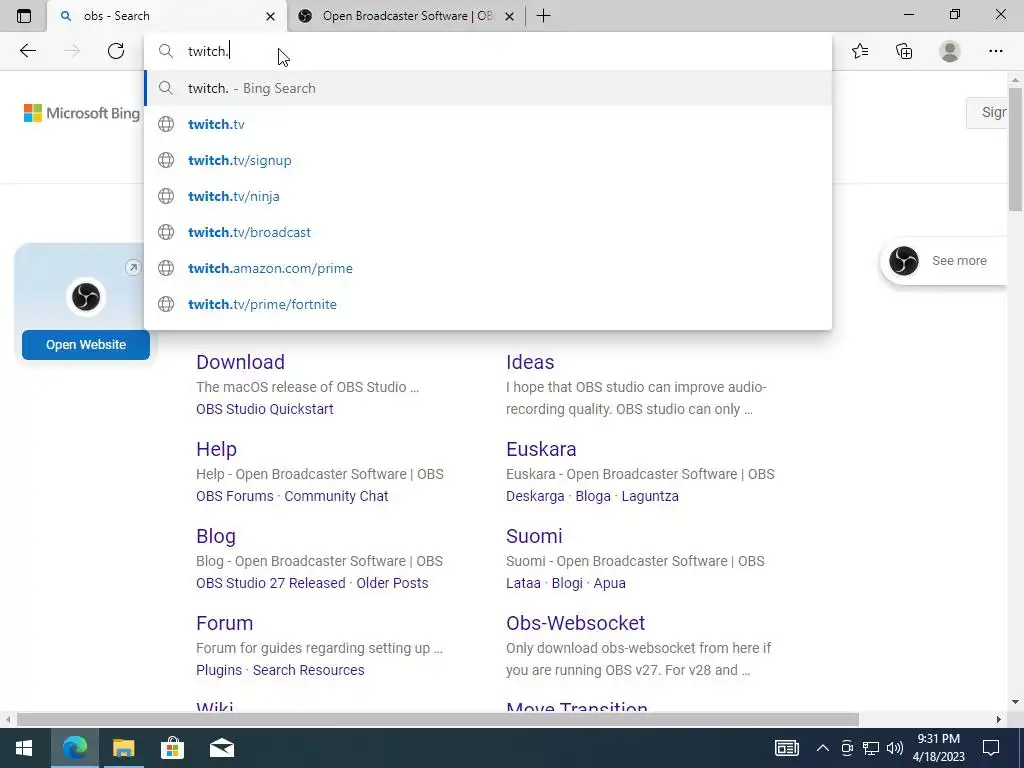Click the Microsoft Edge taskbar icon
The image size is (1024, 768).
tap(74, 748)
